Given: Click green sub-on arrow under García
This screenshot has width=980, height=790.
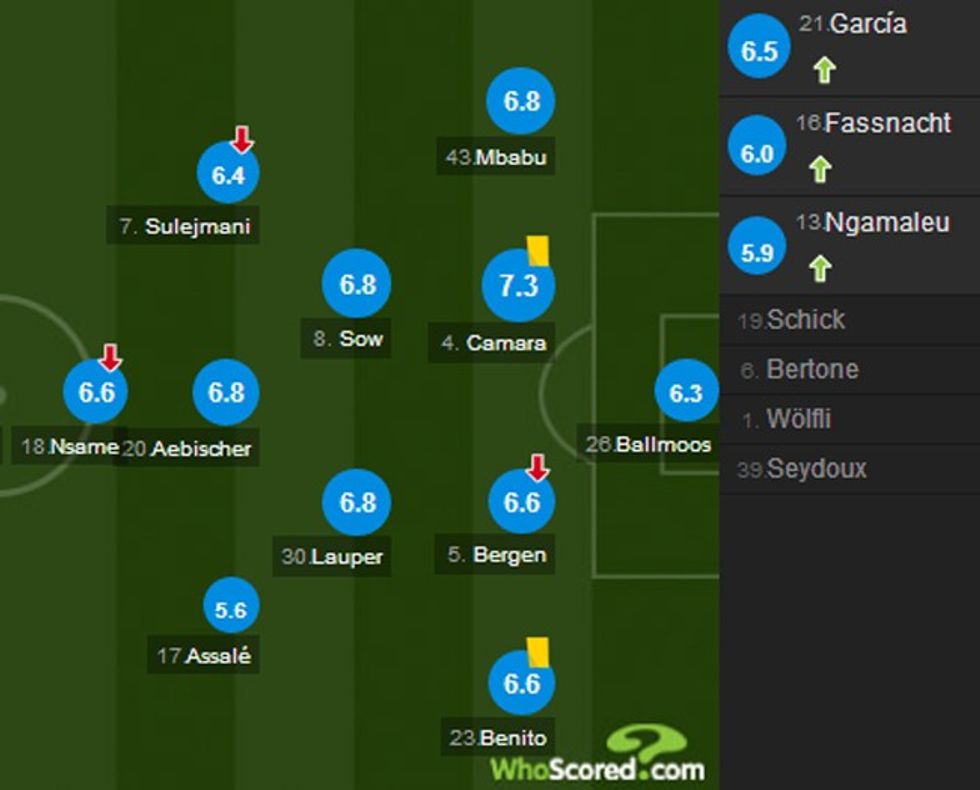Looking at the screenshot, I should pyautogui.click(x=825, y=70).
